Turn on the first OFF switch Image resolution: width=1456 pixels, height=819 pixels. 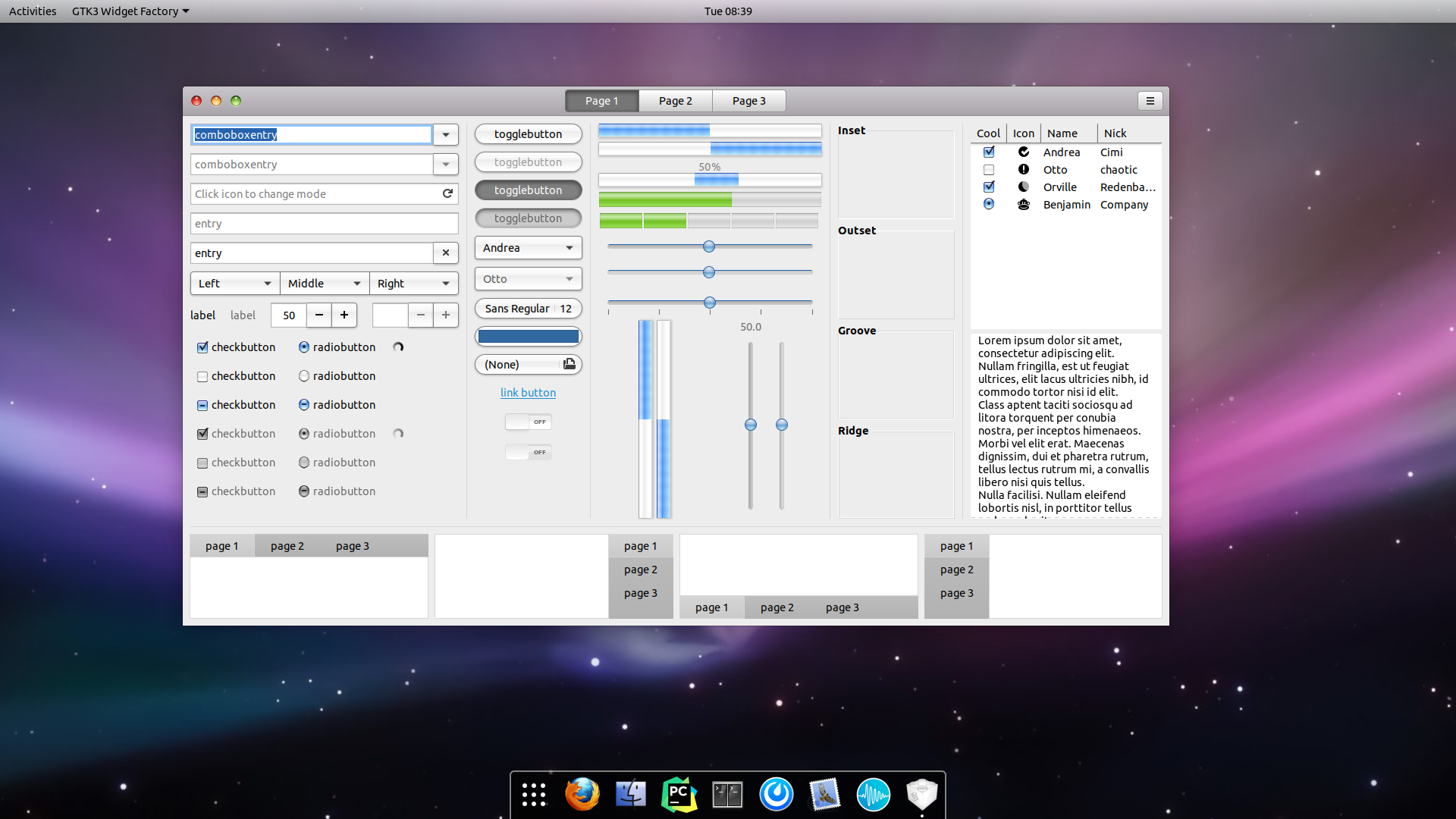coord(529,422)
